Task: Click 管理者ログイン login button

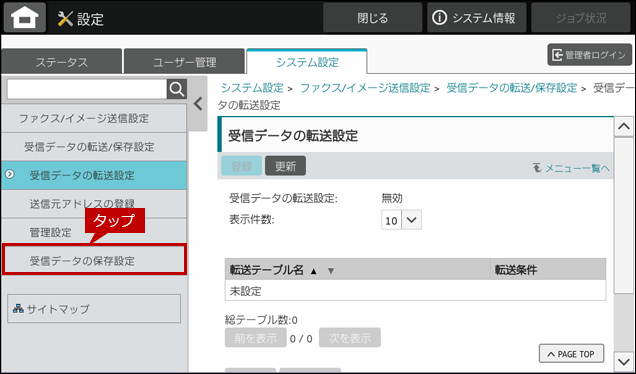Action: point(589,55)
